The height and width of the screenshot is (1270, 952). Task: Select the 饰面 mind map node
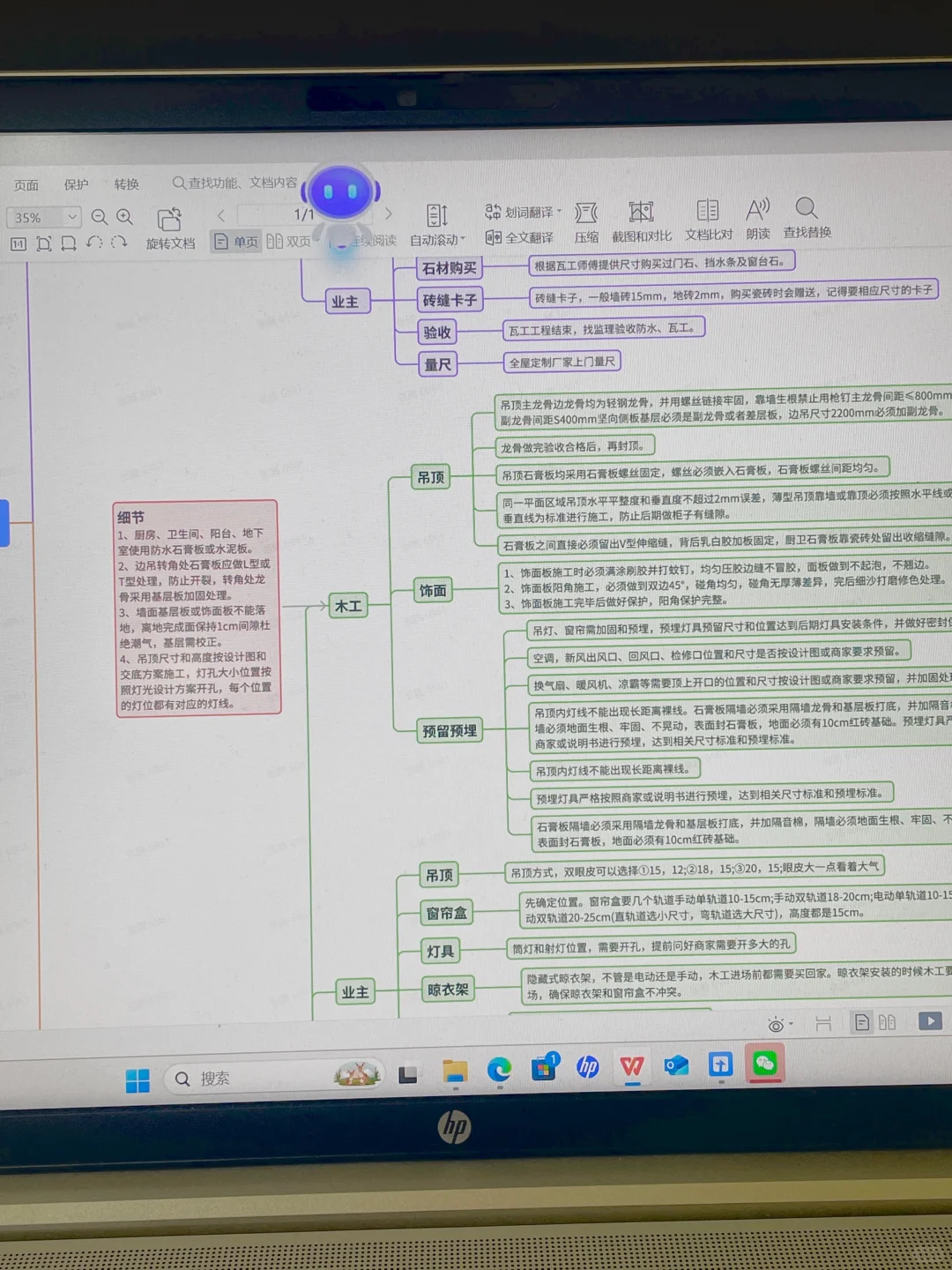point(433,590)
